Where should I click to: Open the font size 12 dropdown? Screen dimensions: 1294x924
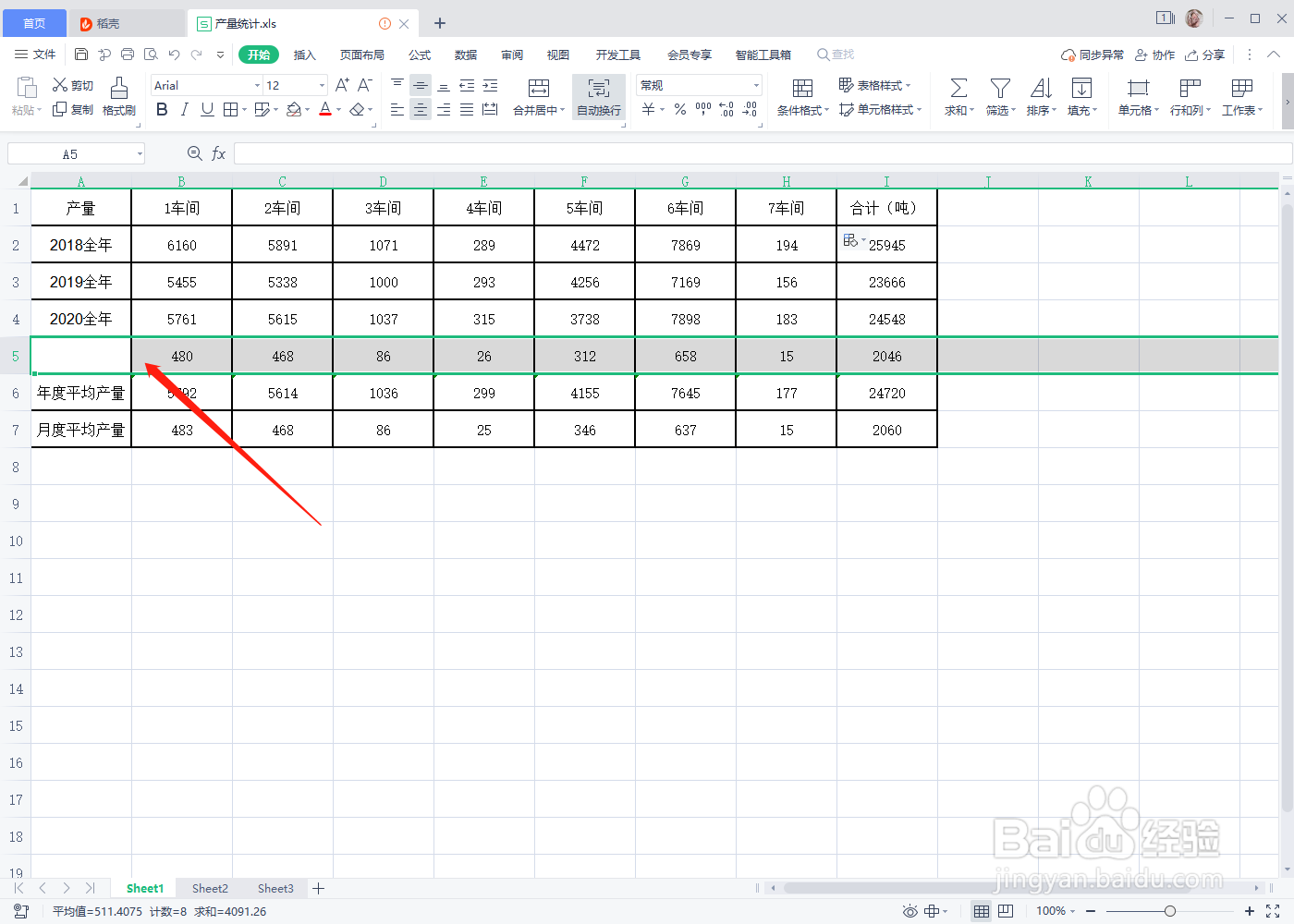322,85
